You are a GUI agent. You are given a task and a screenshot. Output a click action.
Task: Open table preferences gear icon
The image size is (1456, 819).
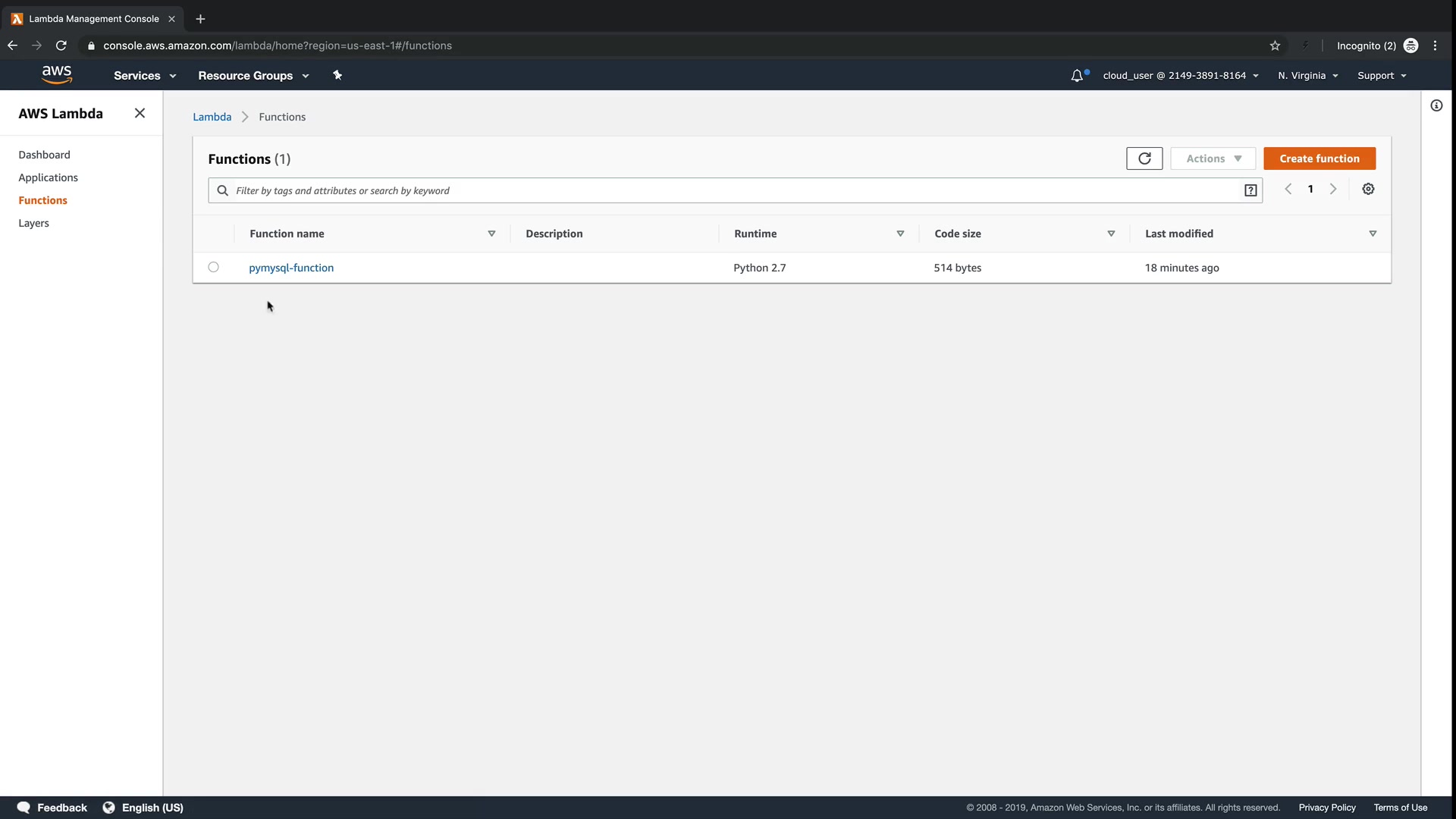[x=1368, y=190]
